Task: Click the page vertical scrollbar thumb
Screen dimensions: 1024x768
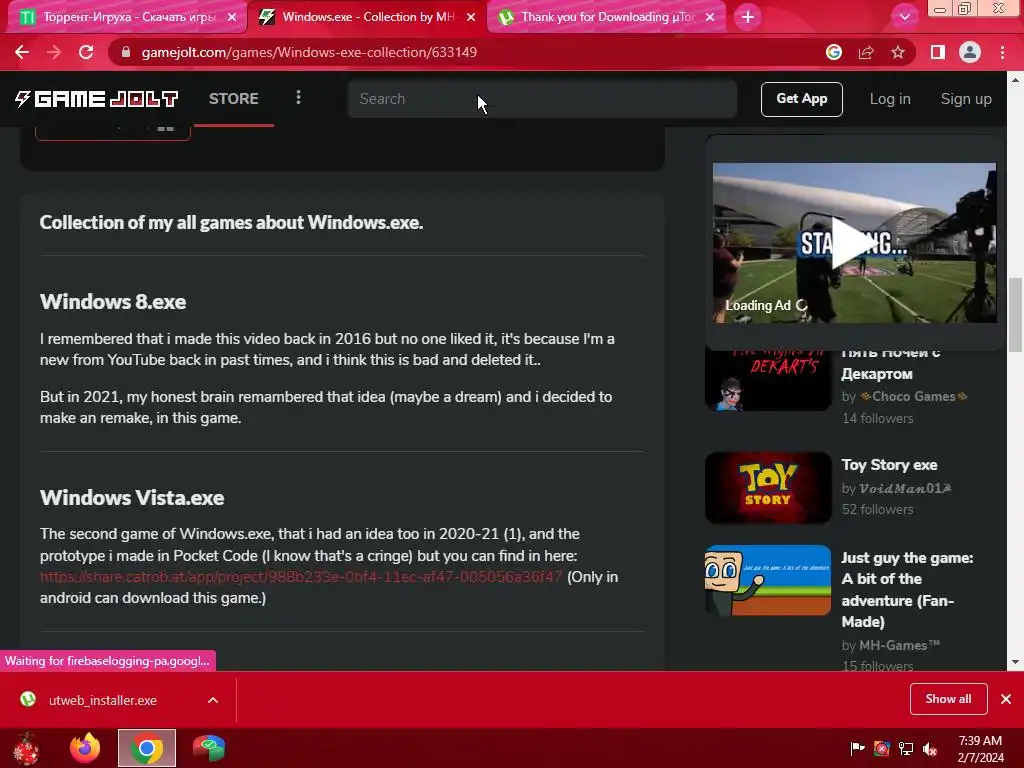Action: (x=1014, y=315)
